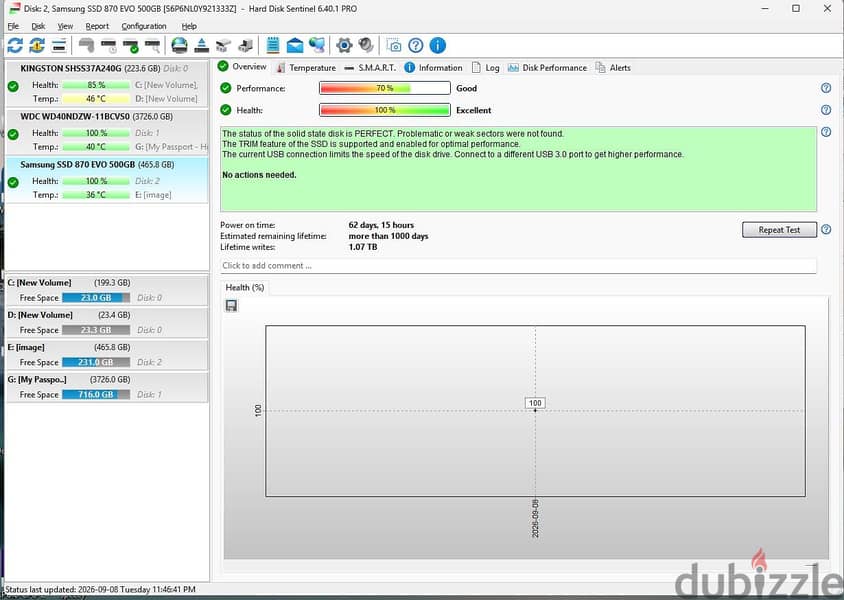Viewport: 844px width, 600px height.
Task: Click the refresh icon with yellow warning
Action: [x=37, y=46]
